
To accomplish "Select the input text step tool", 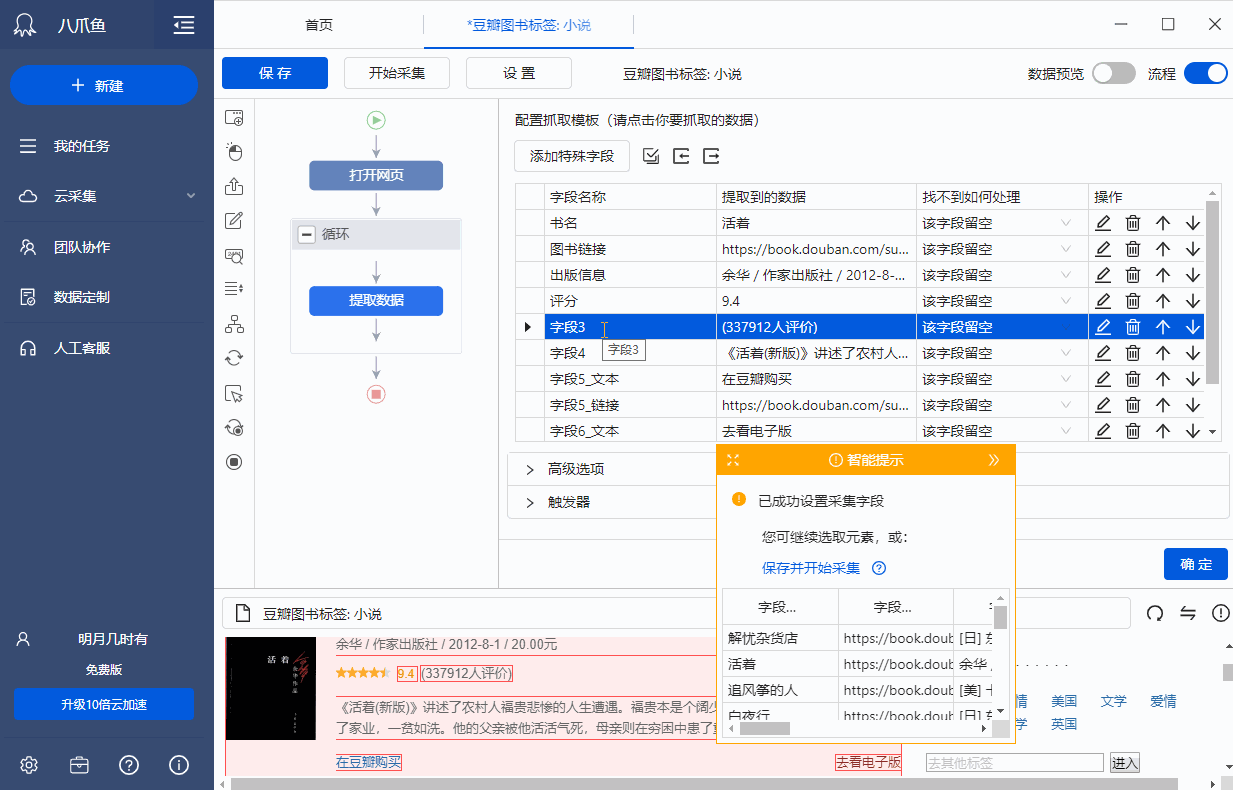I will point(234,221).
